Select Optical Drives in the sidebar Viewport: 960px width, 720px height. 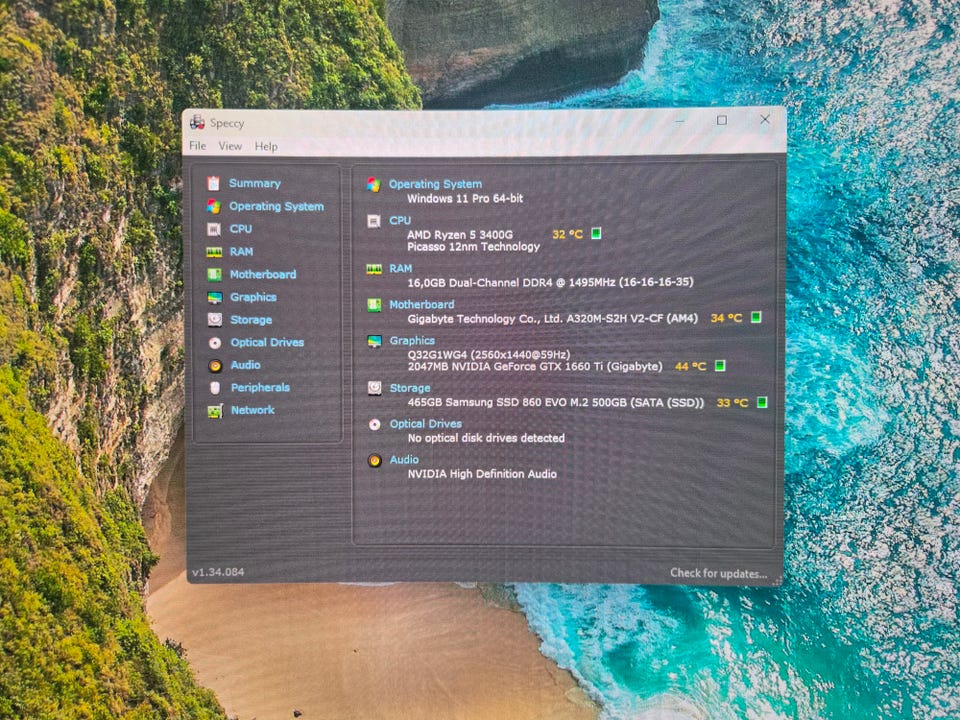(x=268, y=343)
